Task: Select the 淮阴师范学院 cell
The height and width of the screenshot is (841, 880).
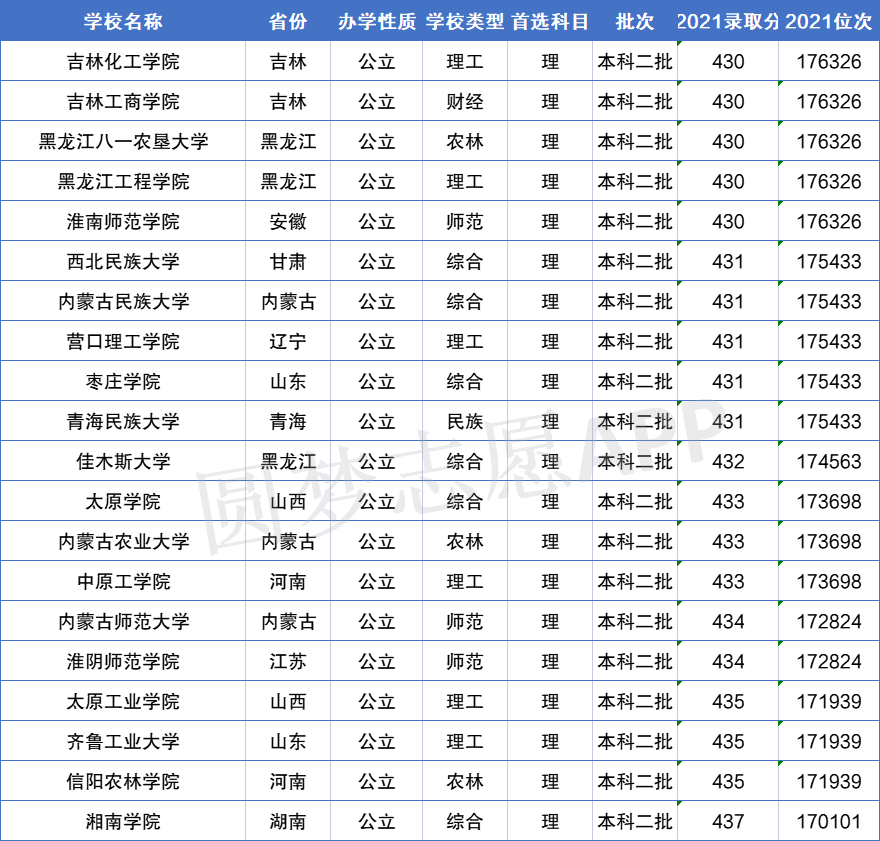Action: point(123,661)
